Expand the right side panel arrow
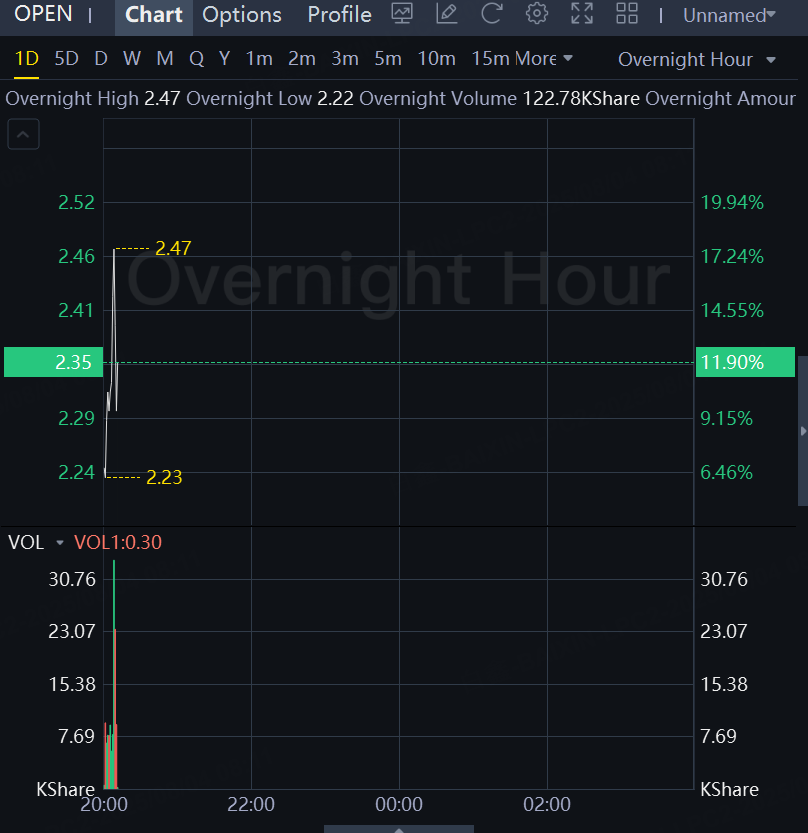 tap(803, 431)
